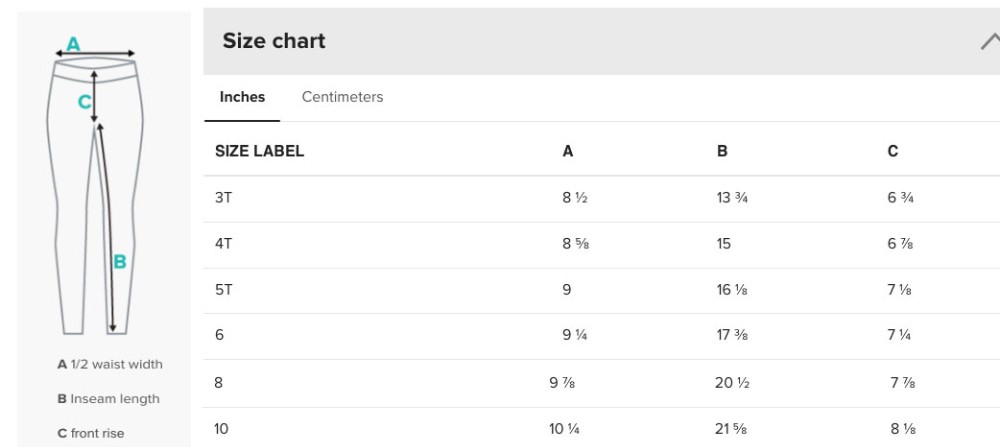This screenshot has height=447, width=1000.
Task: Click the SIZE LABEL column header
Action: pyautogui.click(x=260, y=151)
